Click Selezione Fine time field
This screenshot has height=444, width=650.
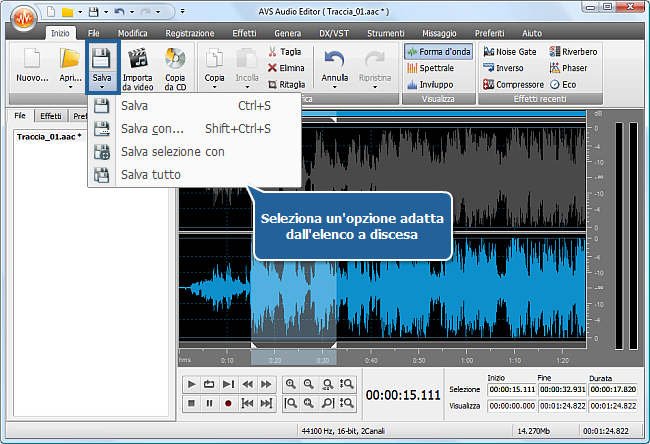[x=563, y=389]
